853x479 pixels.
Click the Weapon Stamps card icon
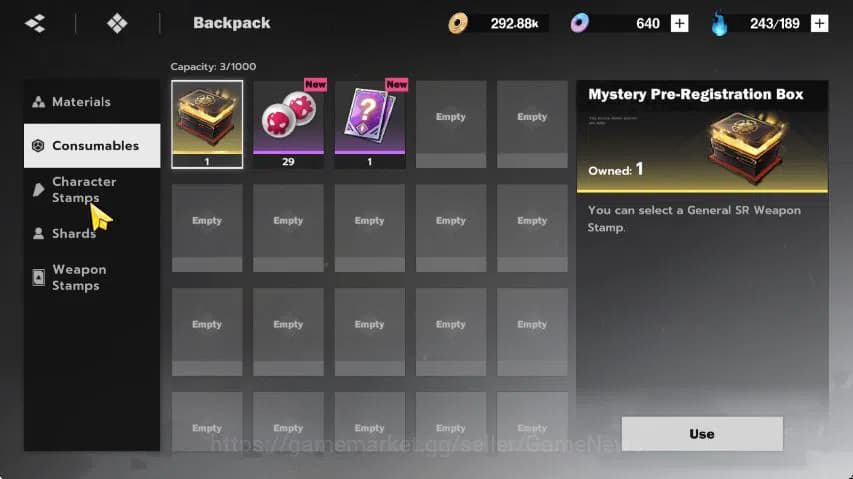(x=38, y=277)
